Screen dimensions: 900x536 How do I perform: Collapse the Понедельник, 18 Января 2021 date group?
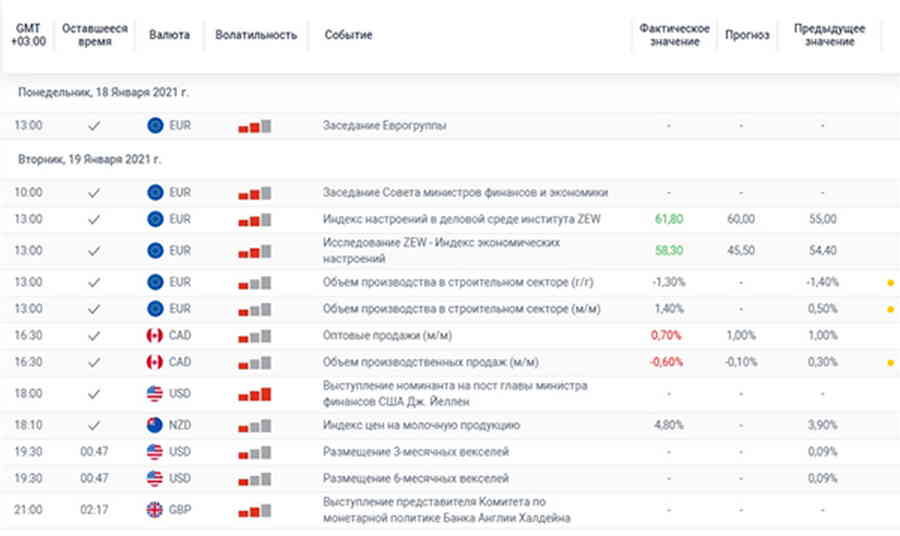coord(103,92)
